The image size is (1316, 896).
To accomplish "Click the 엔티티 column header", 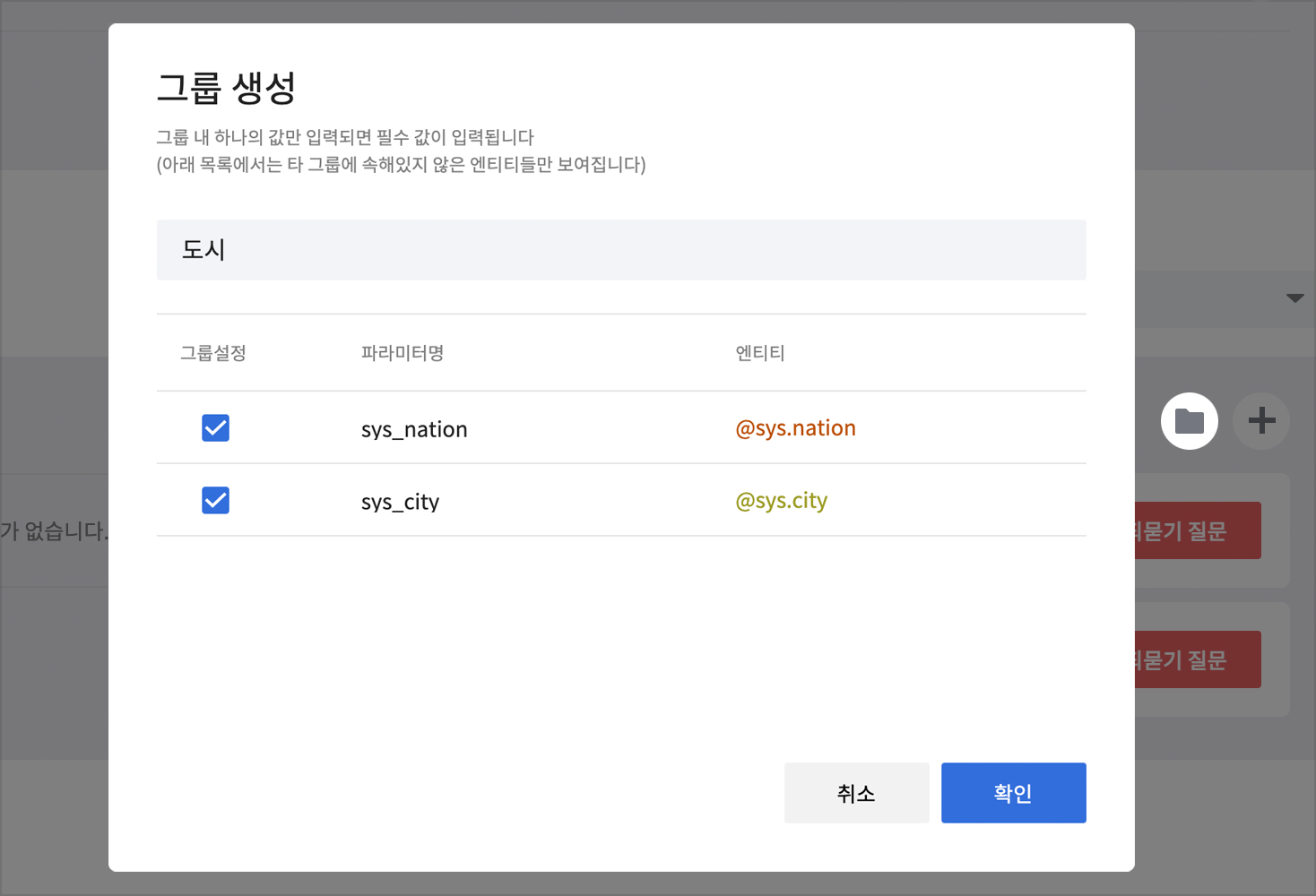I will point(760,353).
